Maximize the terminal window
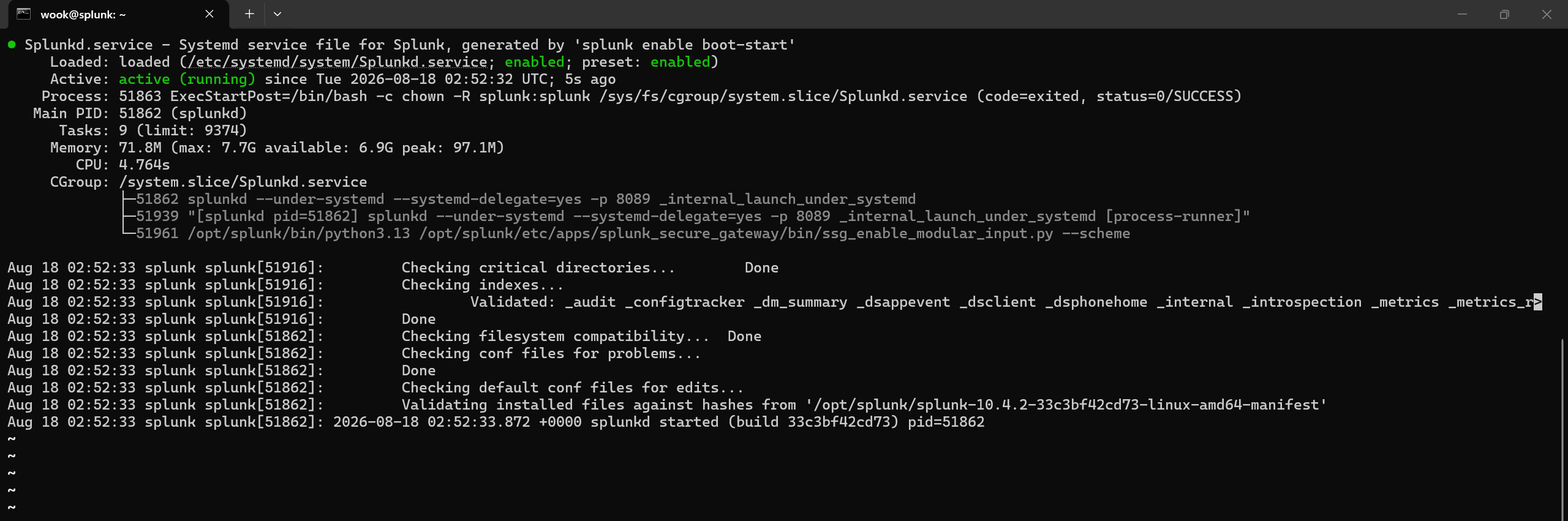The image size is (1568, 521). (1504, 14)
